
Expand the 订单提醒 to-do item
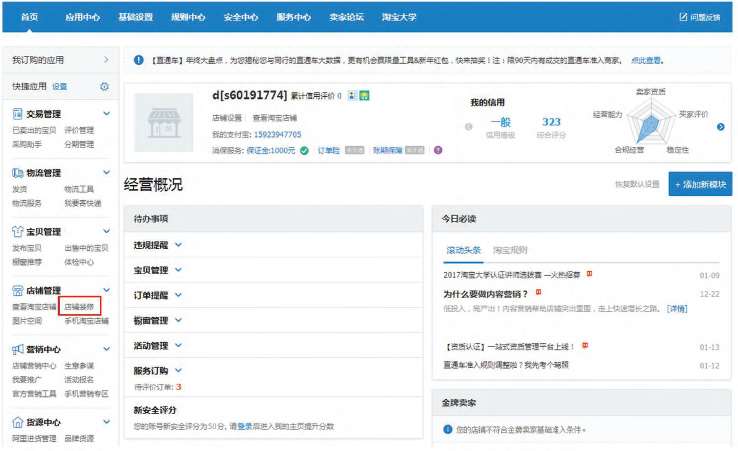point(177,295)
